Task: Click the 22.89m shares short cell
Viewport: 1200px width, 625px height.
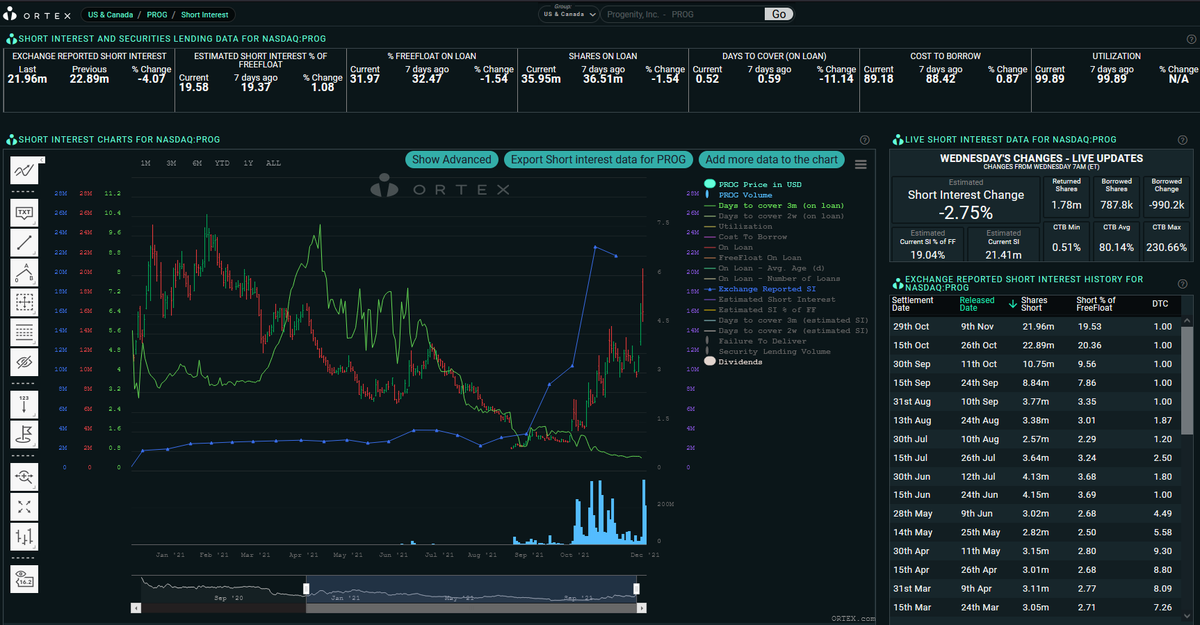Action: click(1037, 345)
